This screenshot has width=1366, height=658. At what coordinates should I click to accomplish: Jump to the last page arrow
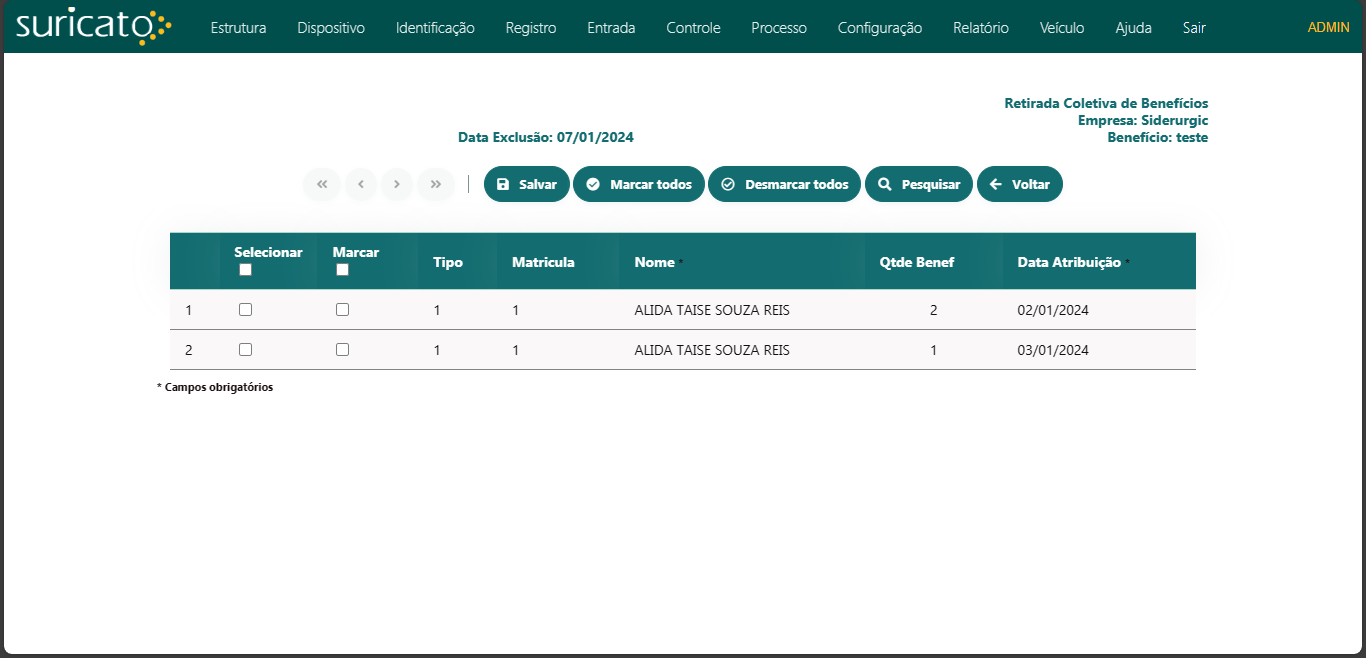tap(436, 184)
